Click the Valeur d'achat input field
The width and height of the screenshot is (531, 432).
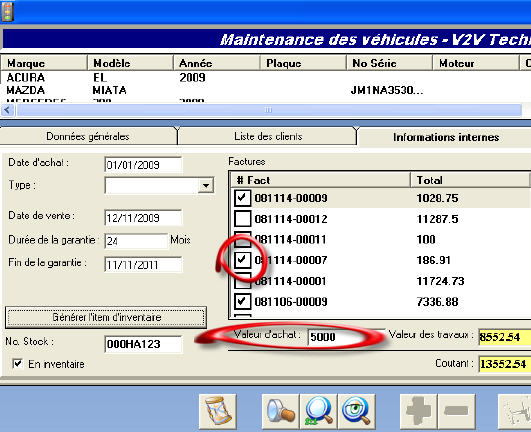pos(346,337)
